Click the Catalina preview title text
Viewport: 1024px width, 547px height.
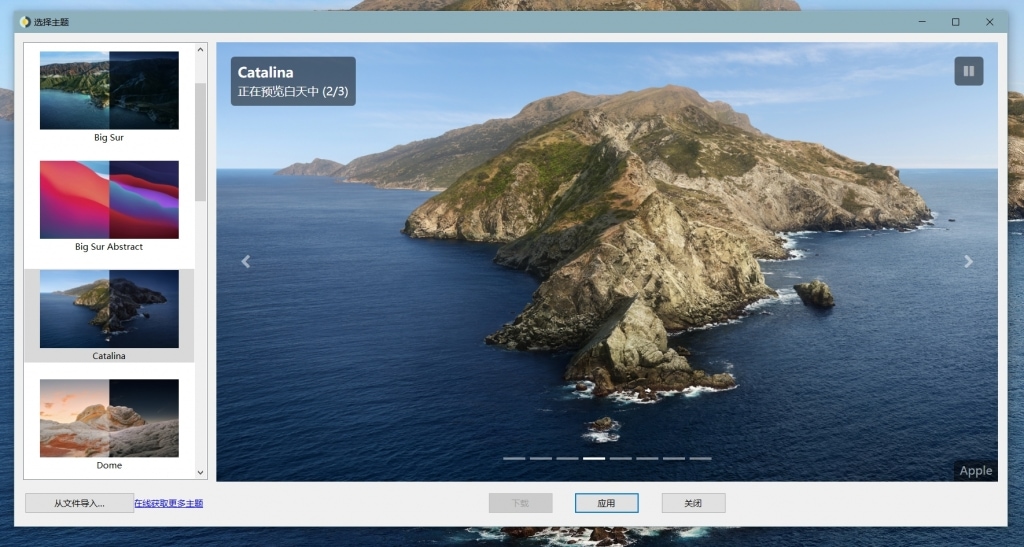265,72
